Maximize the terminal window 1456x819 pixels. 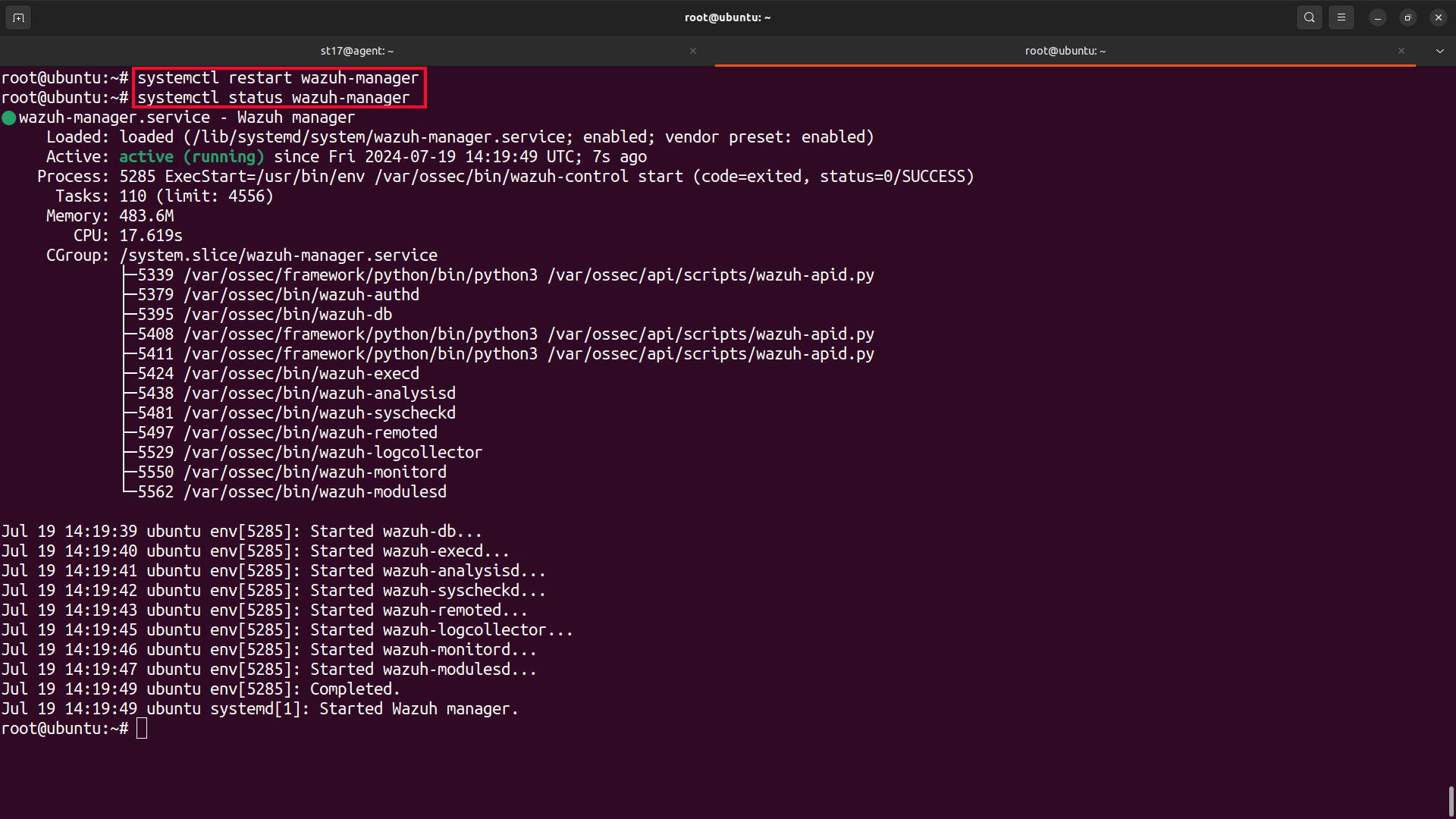pos(1408,17)
